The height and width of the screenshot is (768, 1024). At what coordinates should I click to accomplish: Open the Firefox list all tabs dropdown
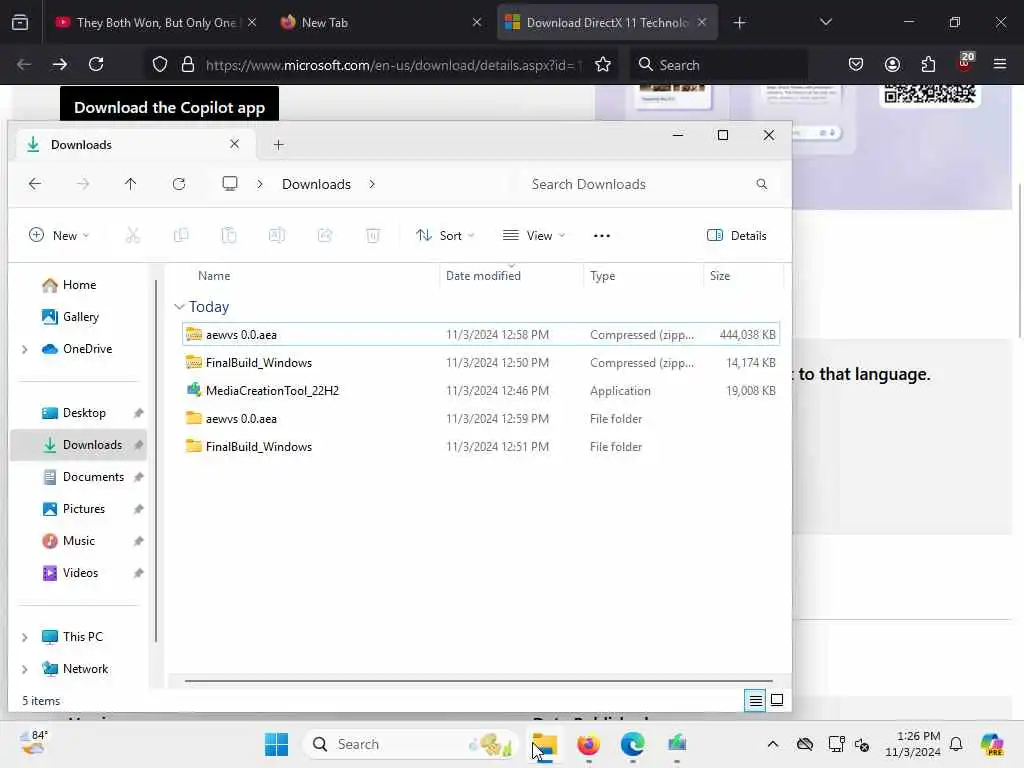[x=825, y=22]
